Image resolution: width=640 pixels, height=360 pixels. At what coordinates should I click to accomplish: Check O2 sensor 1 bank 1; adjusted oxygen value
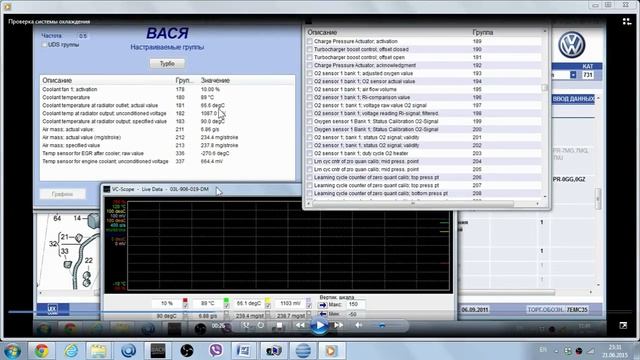coord(310,73)
